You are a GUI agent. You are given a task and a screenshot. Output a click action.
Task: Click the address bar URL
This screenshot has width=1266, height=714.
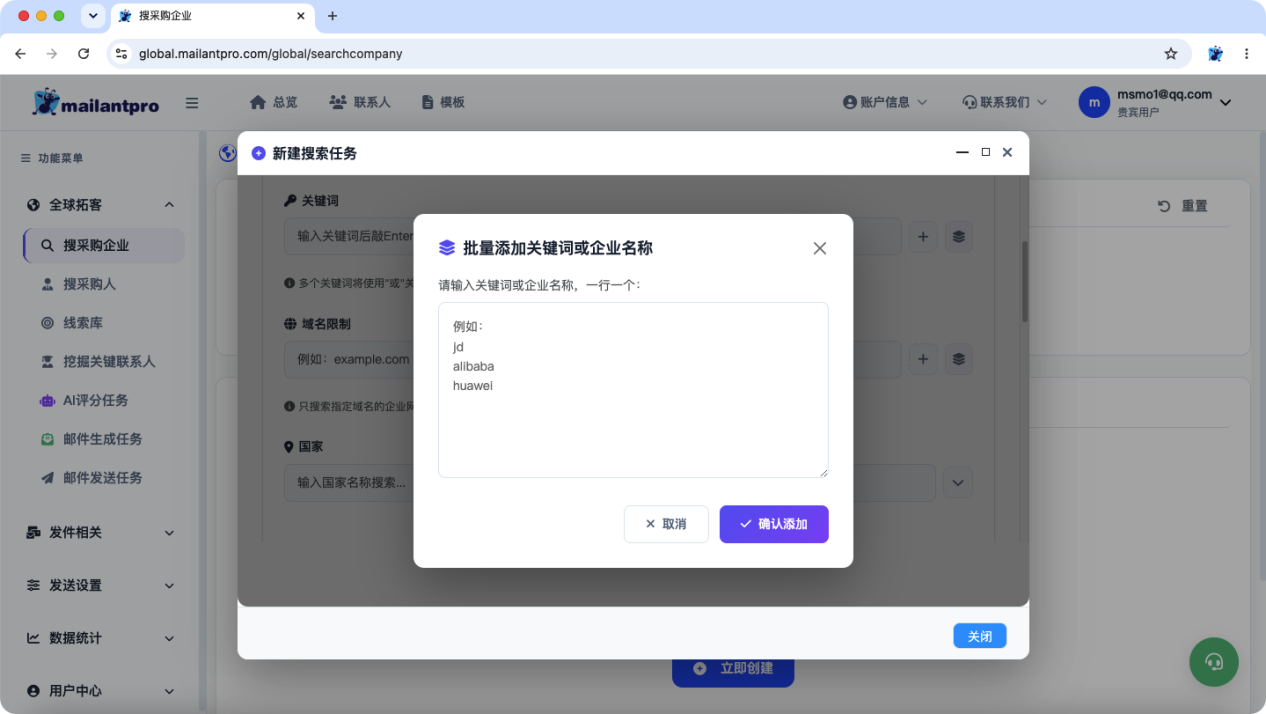pyautogui.click(x=271, y=54)
